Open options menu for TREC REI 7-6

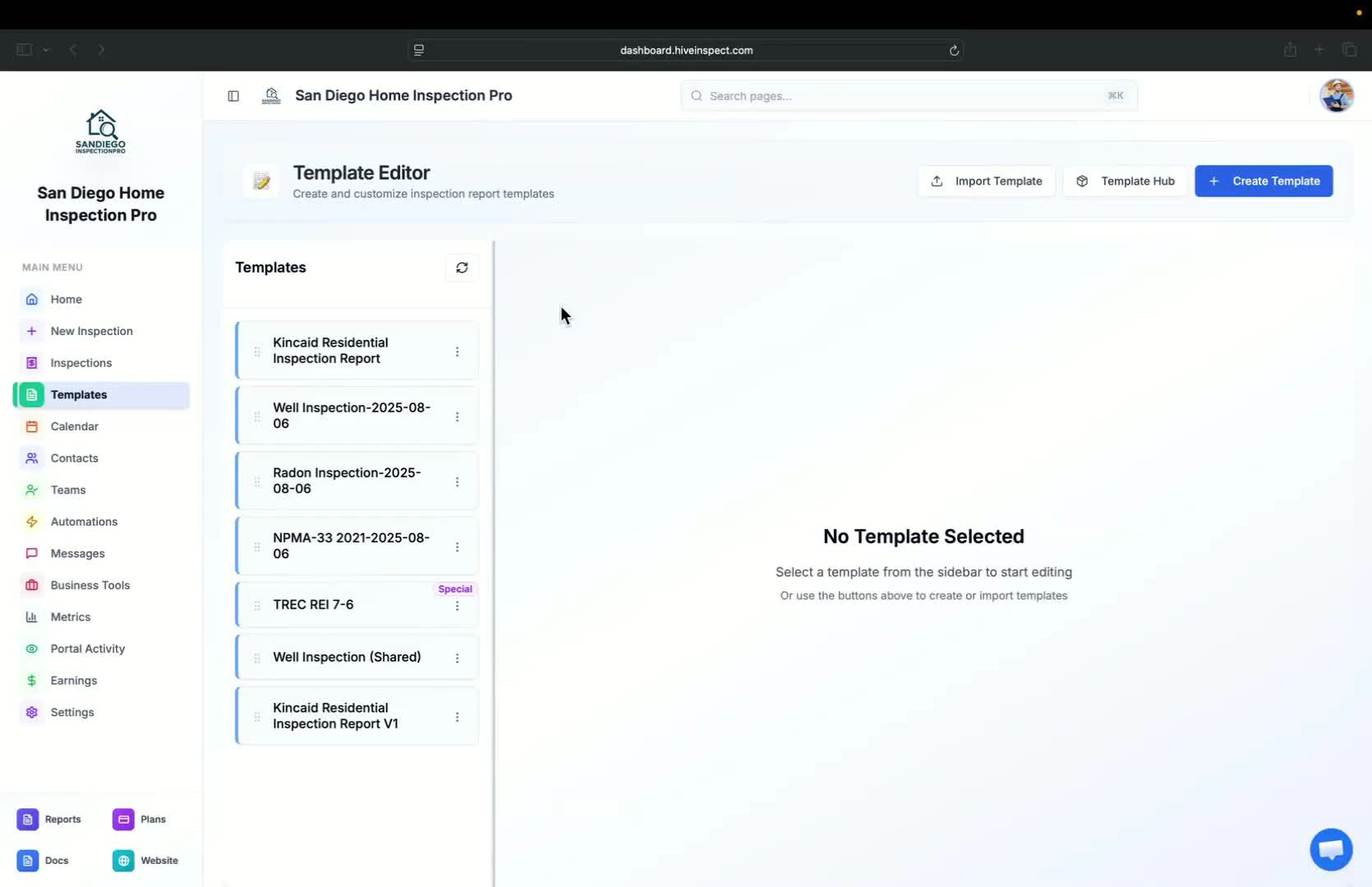click(x=458, y=605)
